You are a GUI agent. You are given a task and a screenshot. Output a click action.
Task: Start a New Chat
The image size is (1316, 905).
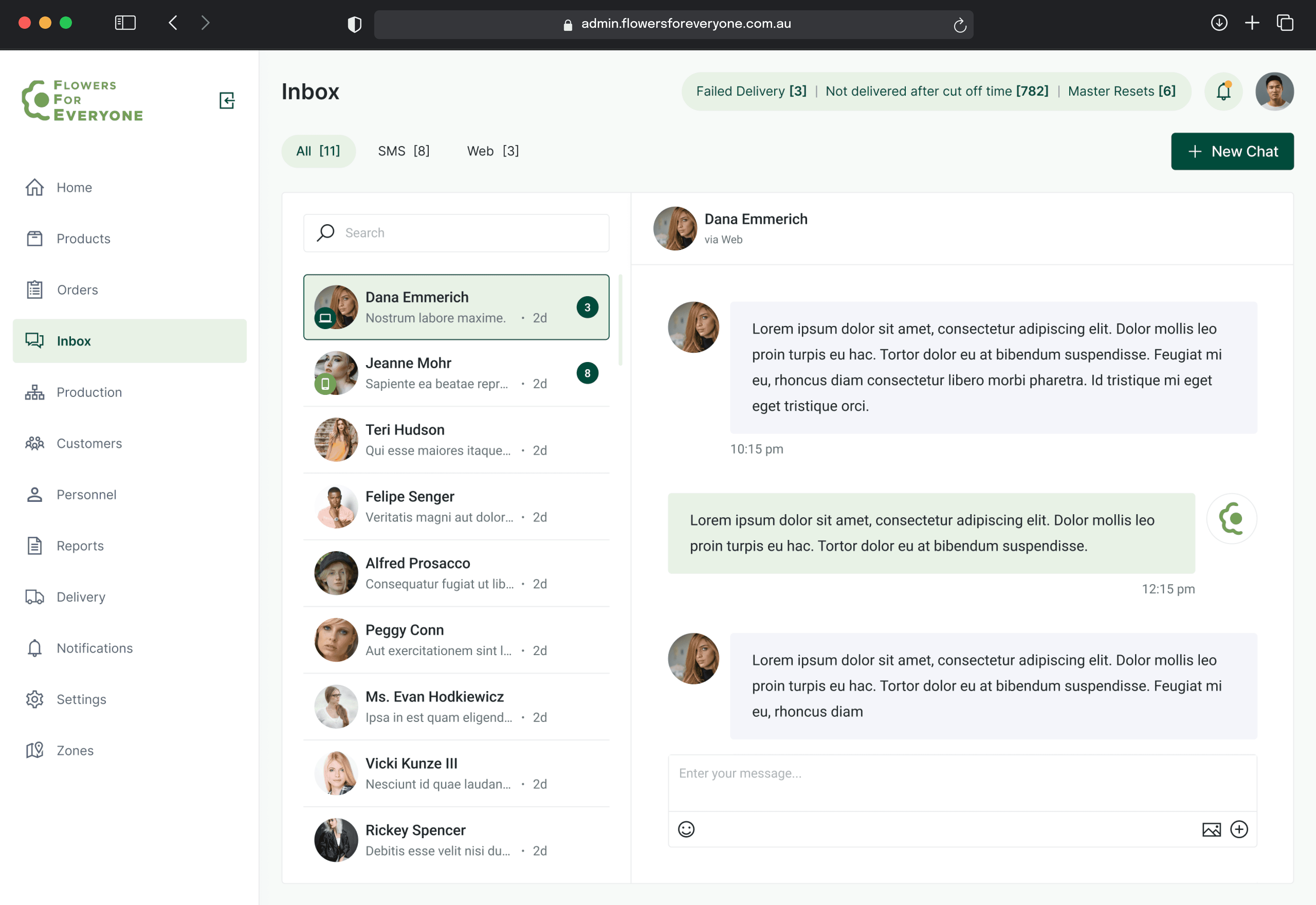tap(1232, 152)
